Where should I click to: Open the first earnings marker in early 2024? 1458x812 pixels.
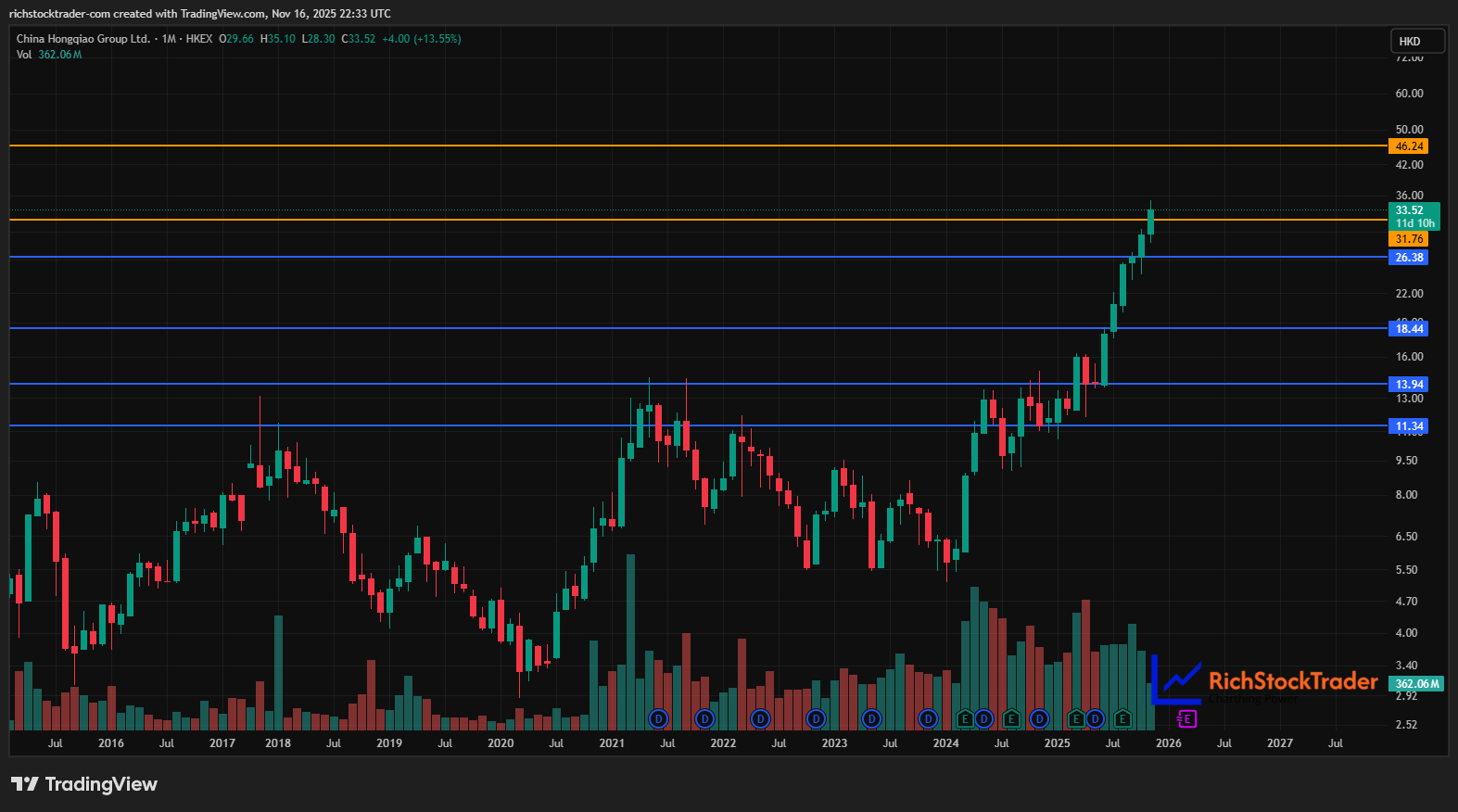pos(965,718)
